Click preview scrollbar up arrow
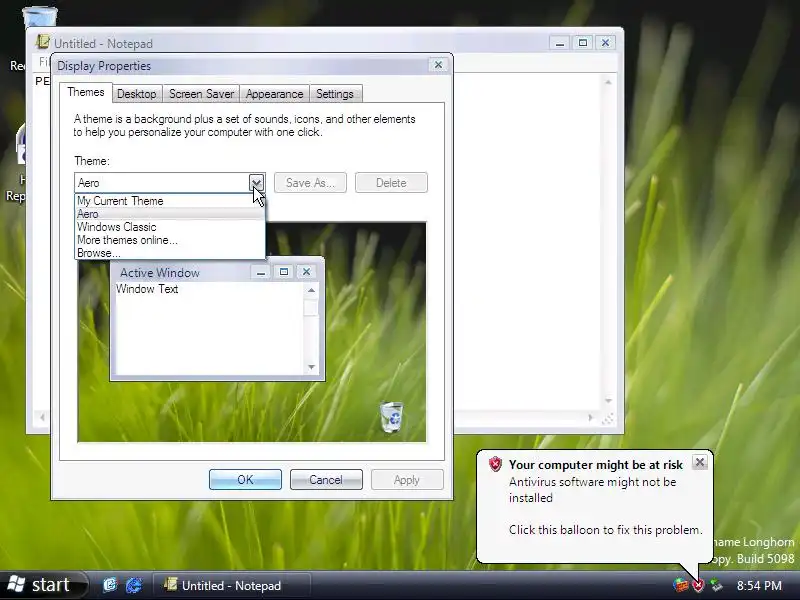The height and width of the screenshot is (600, 800). (x=311, y=290)
